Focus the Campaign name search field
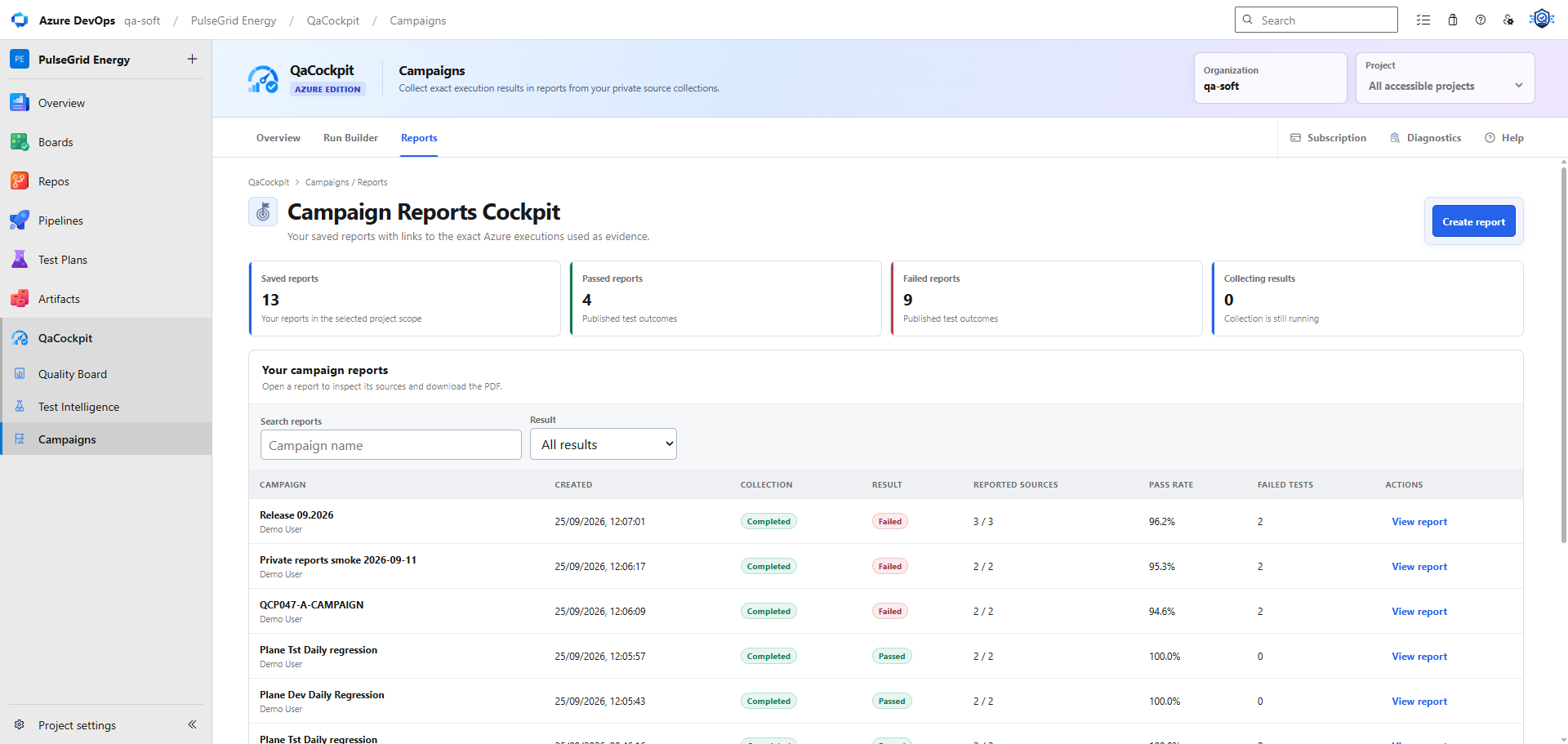This screenshot has width=1568, height=744. coord(391,445)
